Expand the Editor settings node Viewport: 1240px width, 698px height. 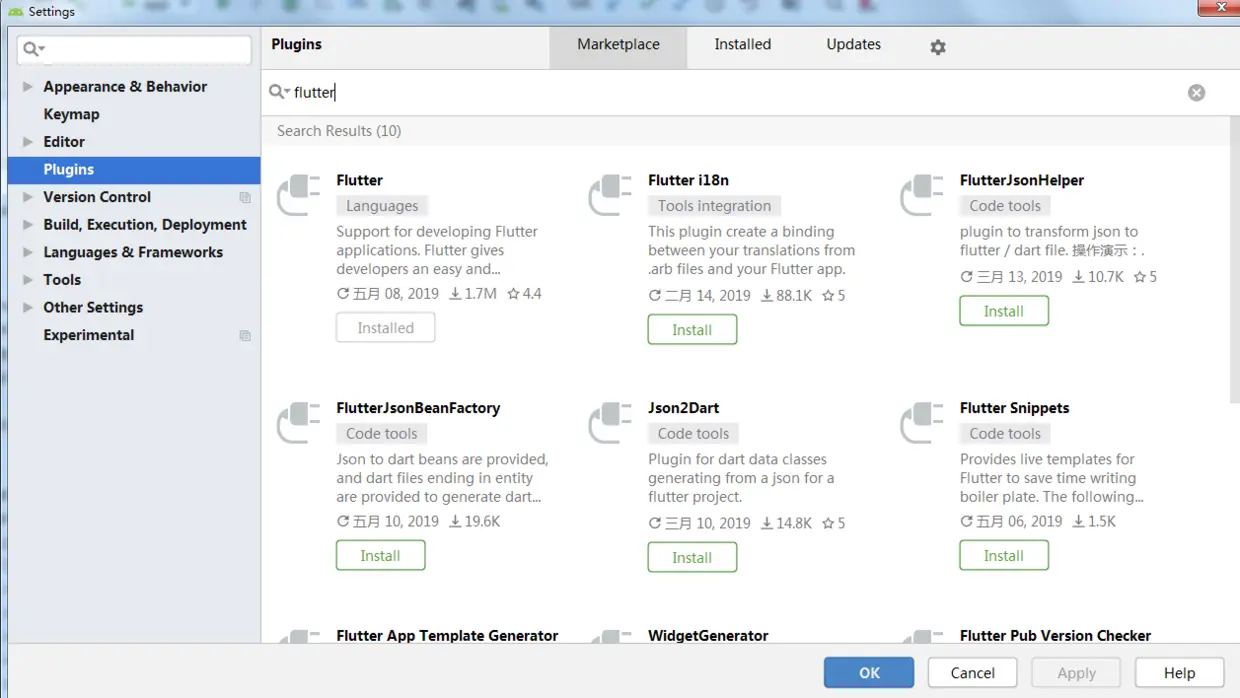[28, 142]
